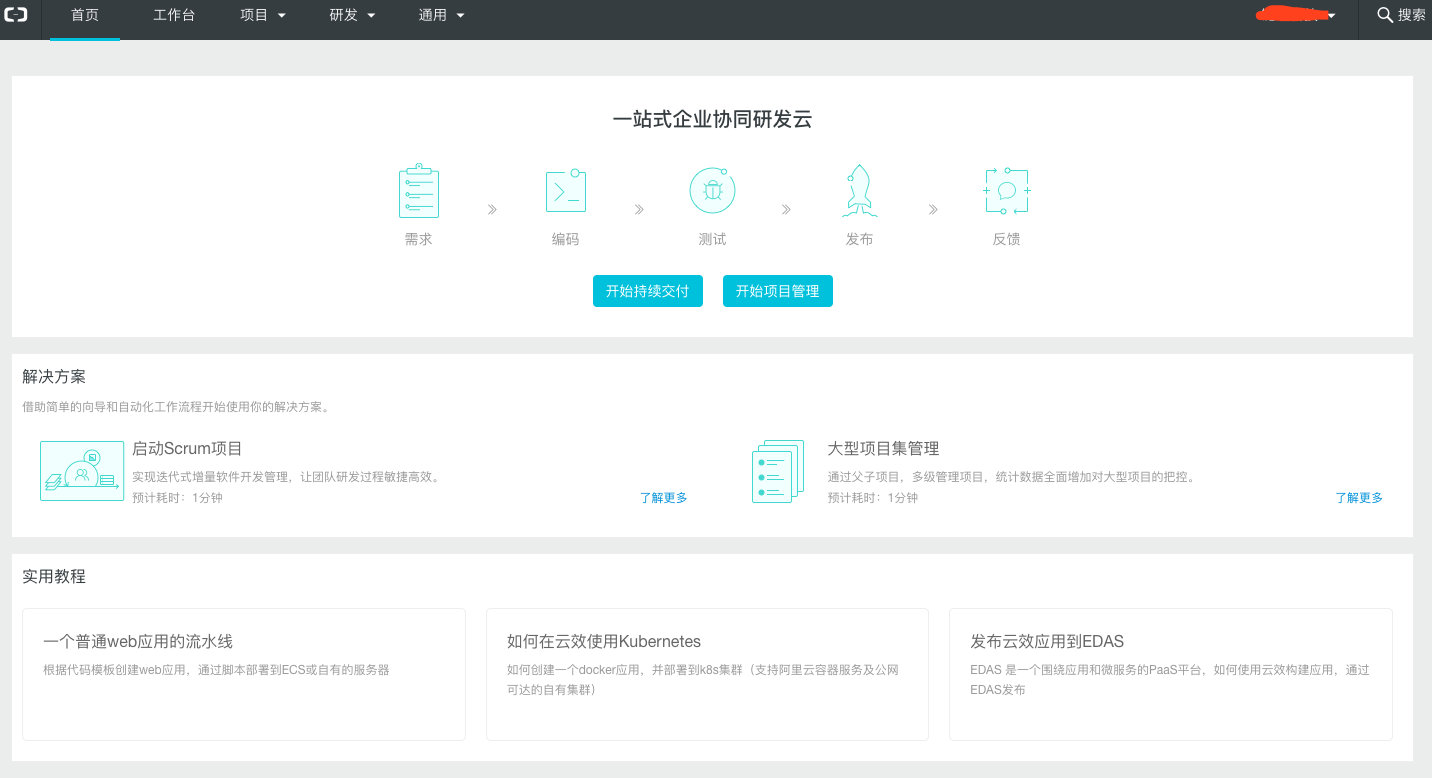This screenshot has width=1432, height=778.
Task: Click the 开始持续交付 button
Action: coord(647,291)
